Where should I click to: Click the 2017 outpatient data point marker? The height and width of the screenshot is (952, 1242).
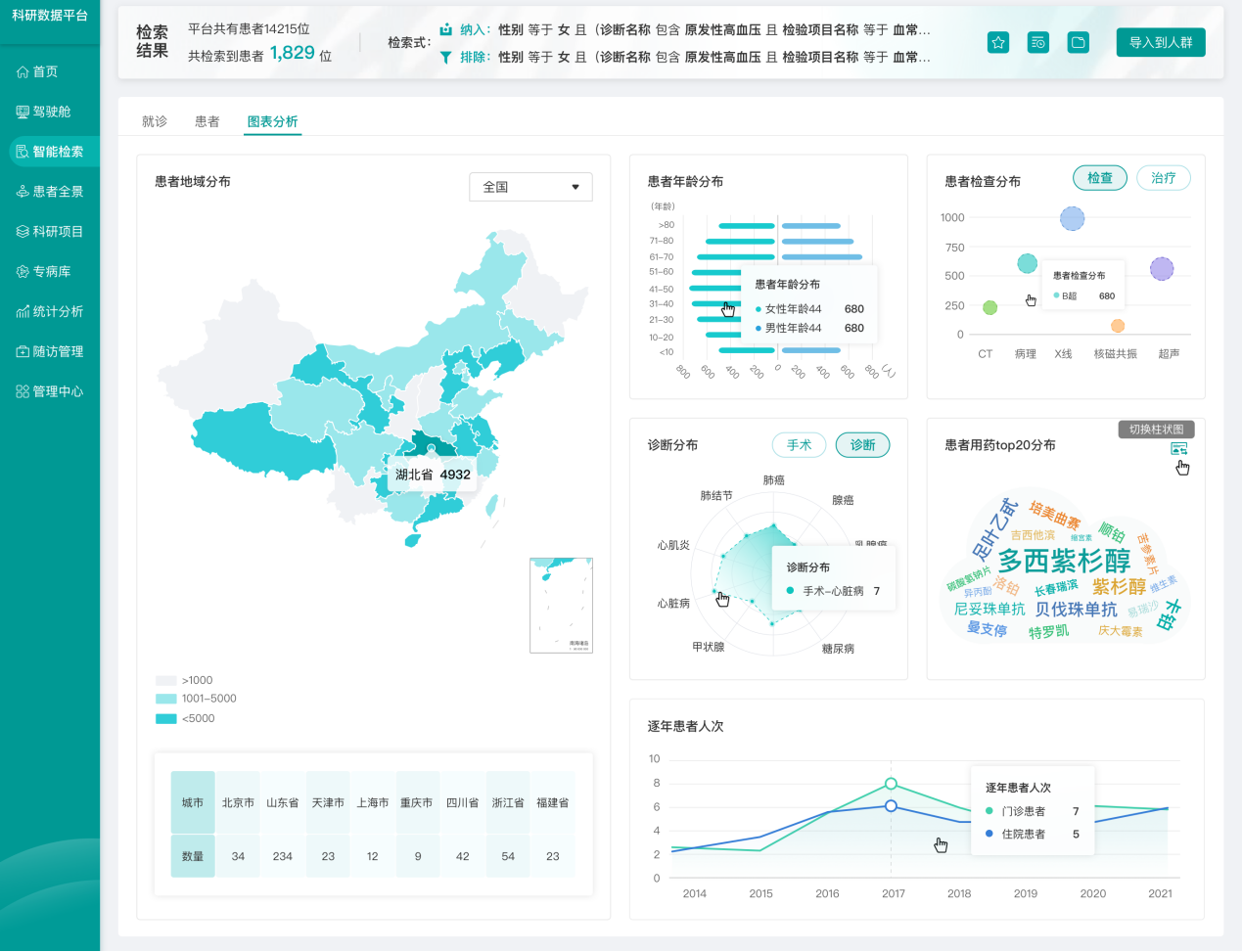pyautogui.click(x=891, y=784)
